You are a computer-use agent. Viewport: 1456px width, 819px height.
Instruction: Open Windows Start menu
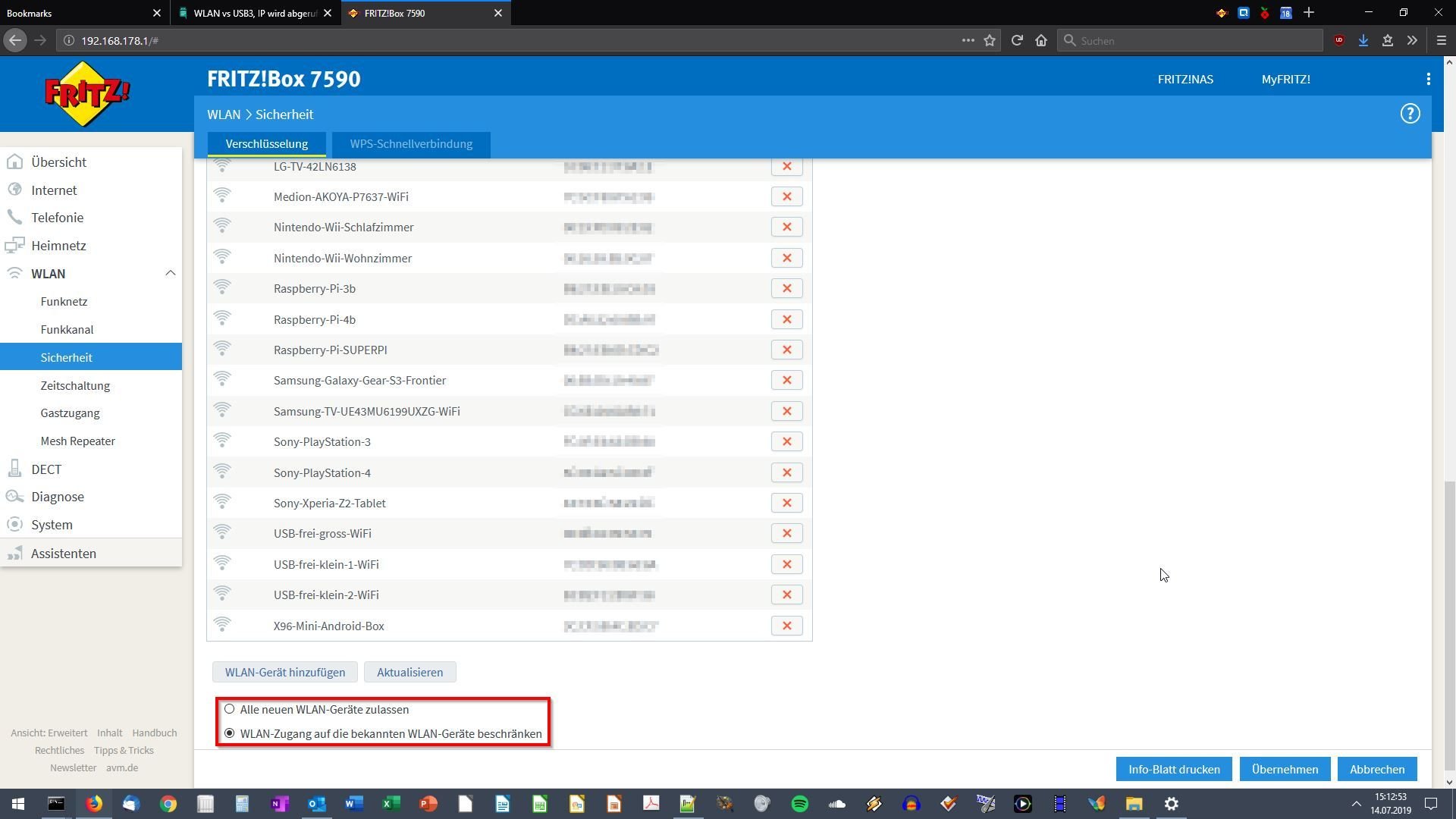coord(18,804)
